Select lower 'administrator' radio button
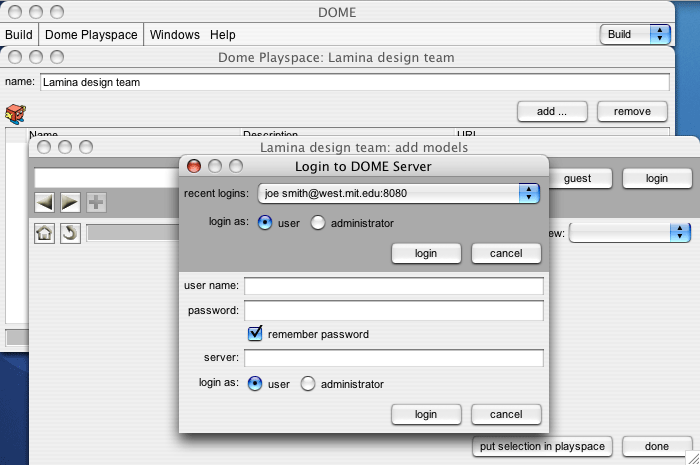This screenshot has height=465, width=700. tap(308, 383)
